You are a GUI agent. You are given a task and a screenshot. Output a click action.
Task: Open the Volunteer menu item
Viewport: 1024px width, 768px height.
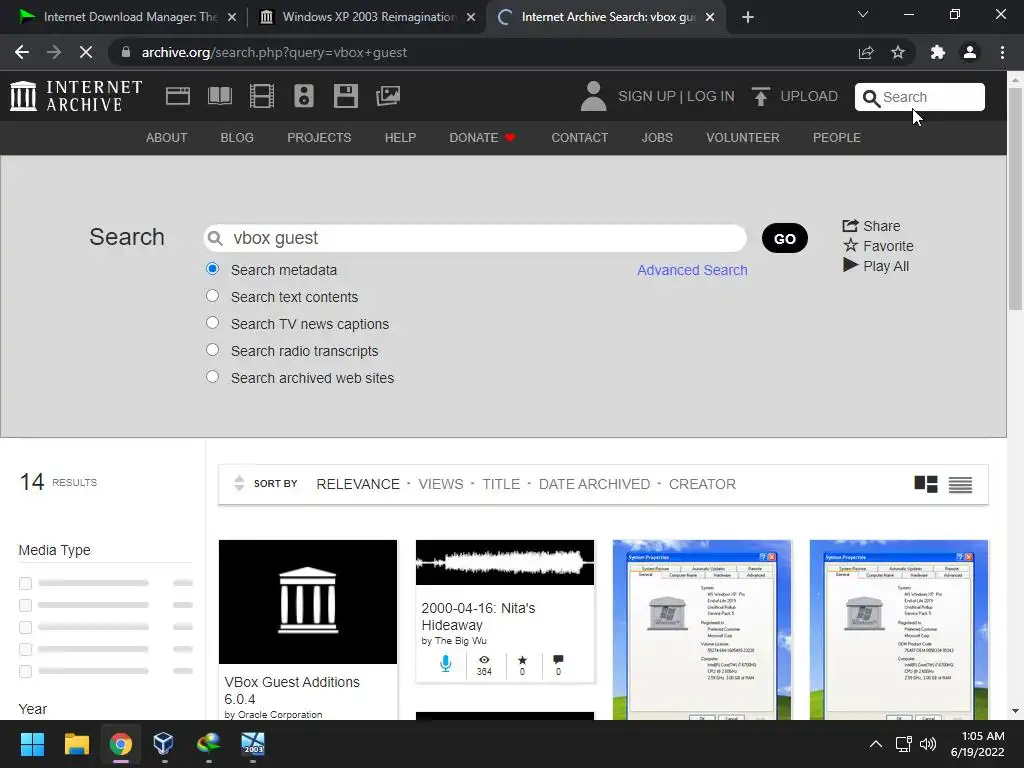point(743,138)
